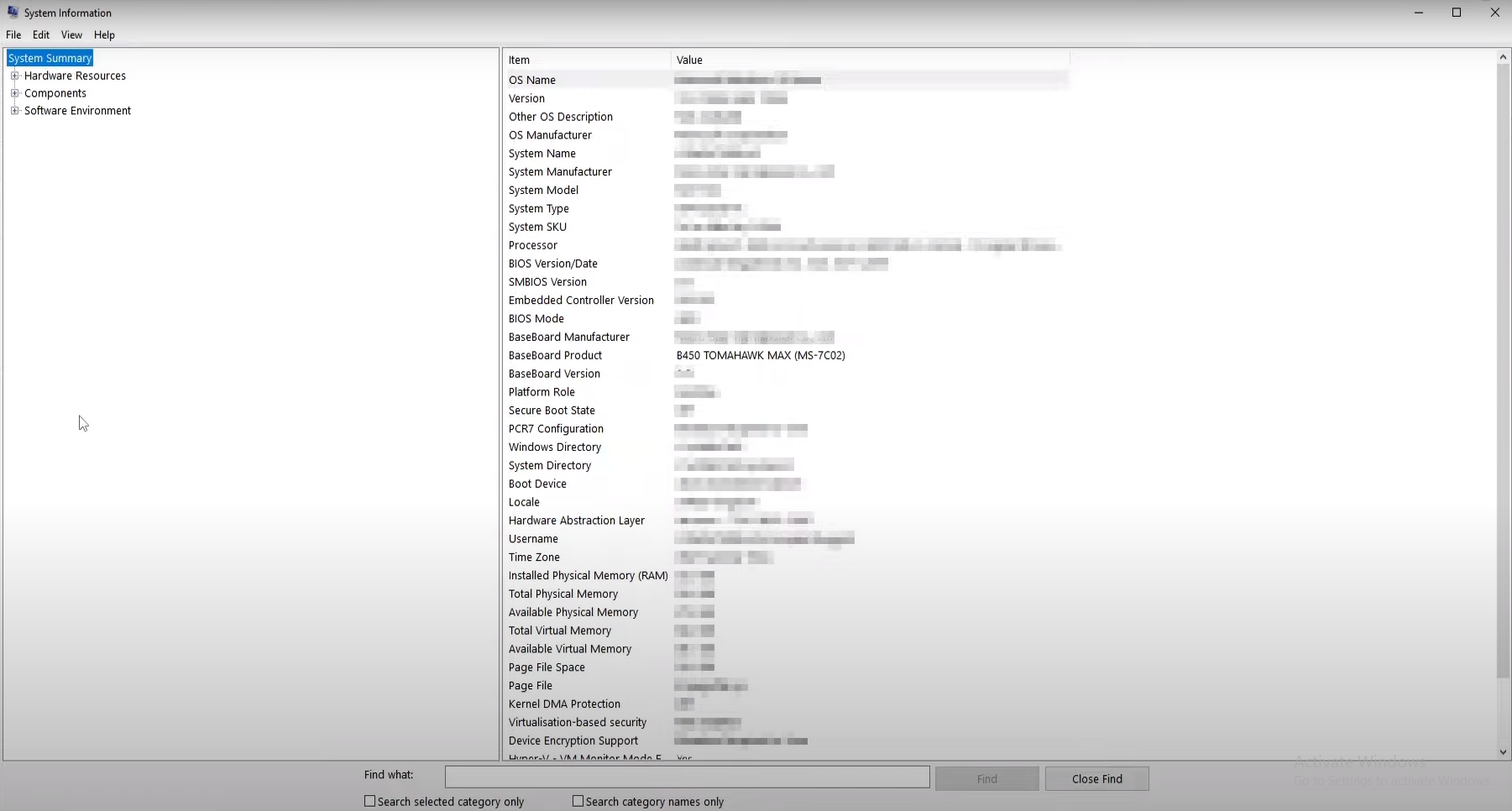Open the View menu
Viewport: 1512px width, 811px height.
click(x=71, y=35)
